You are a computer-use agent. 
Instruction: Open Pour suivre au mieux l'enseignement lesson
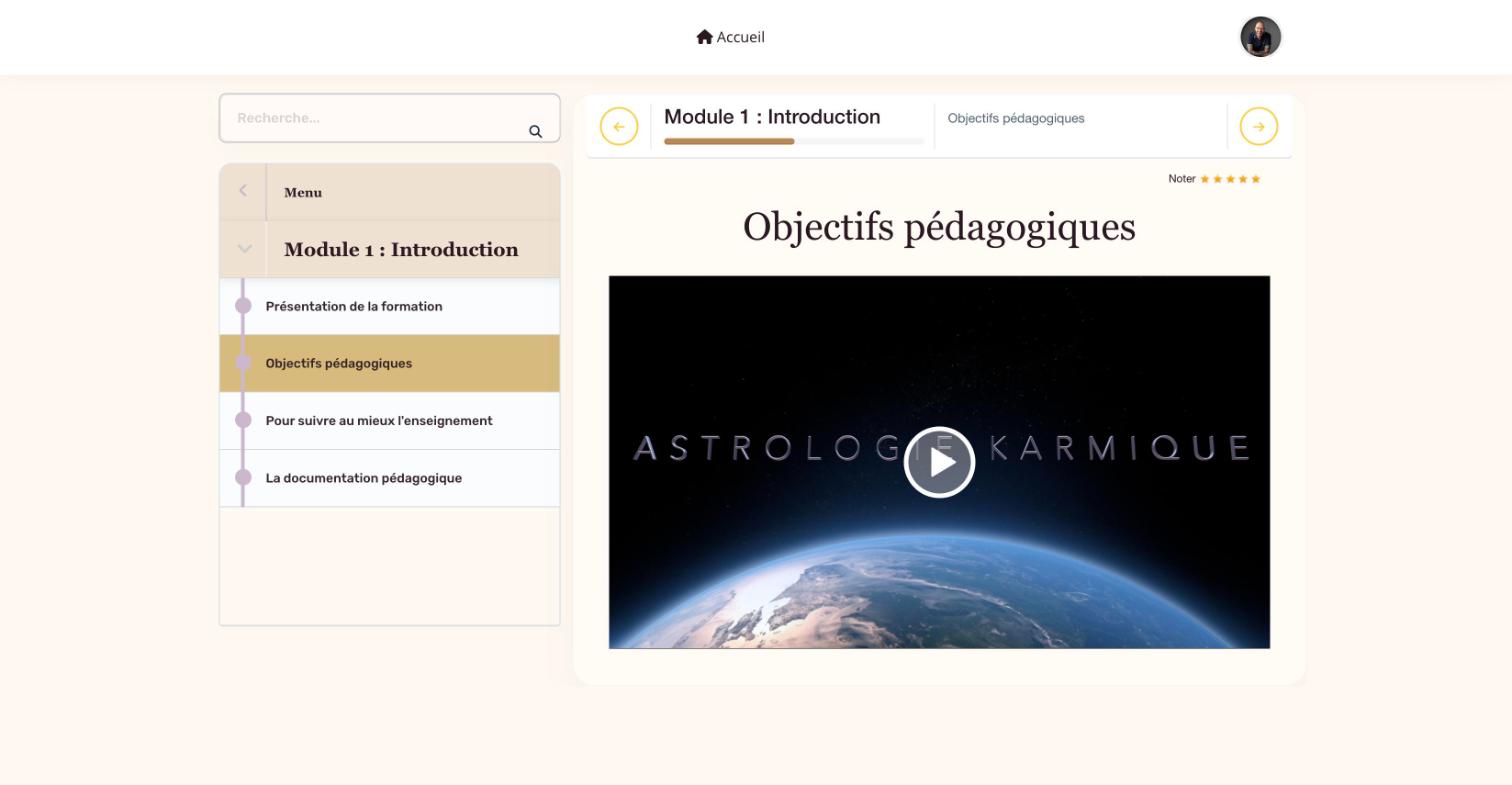click(x=390, y=421)
